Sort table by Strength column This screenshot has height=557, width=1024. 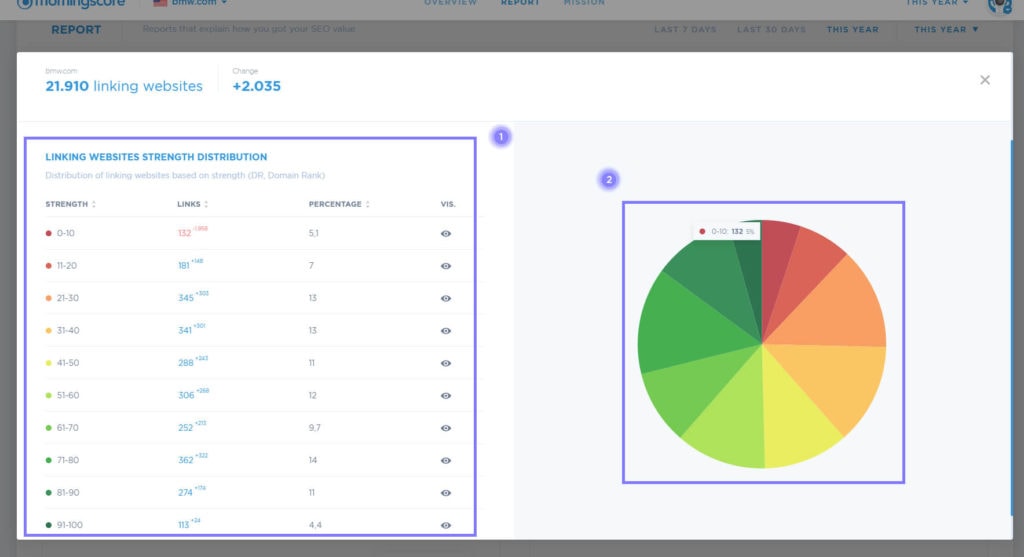pyautogui.click(x=71, y=204)
